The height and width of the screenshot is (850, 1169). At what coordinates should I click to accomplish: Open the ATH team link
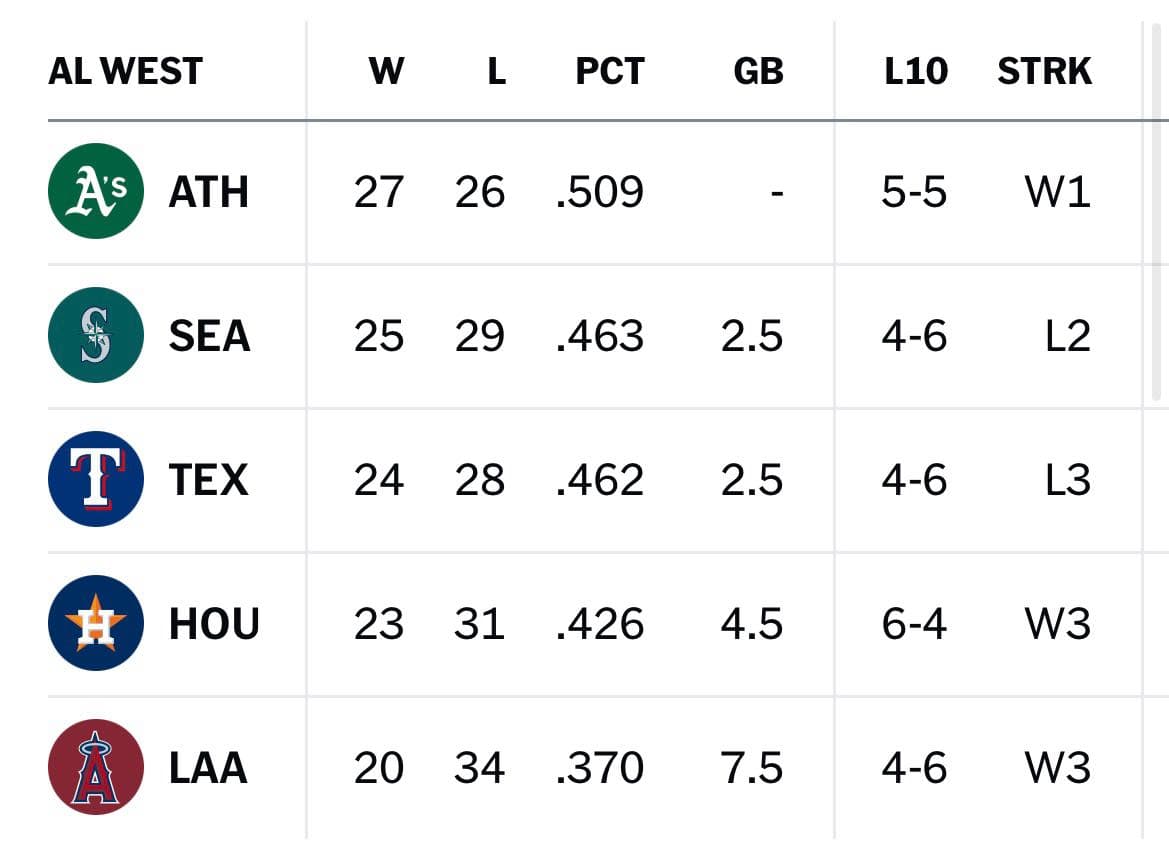point(208,192)
